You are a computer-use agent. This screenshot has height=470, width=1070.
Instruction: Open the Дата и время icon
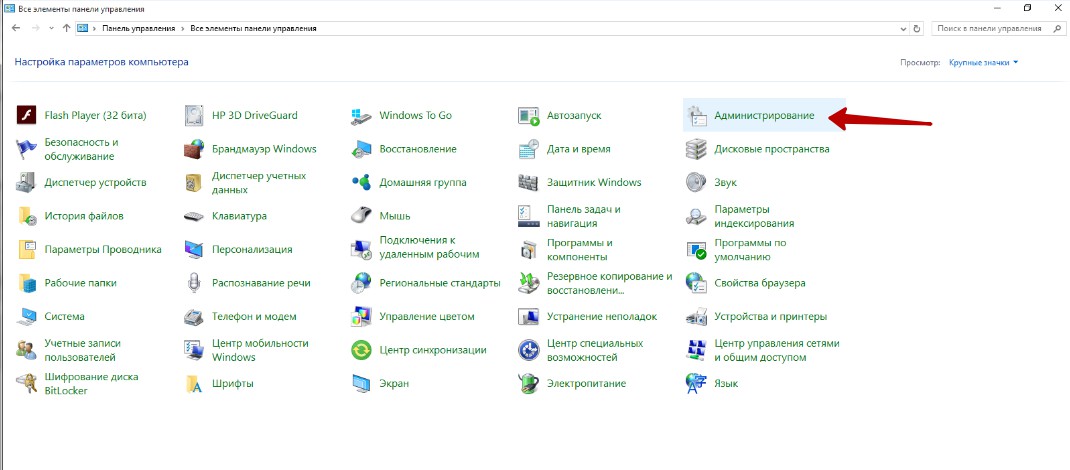(x=529, y=149)
